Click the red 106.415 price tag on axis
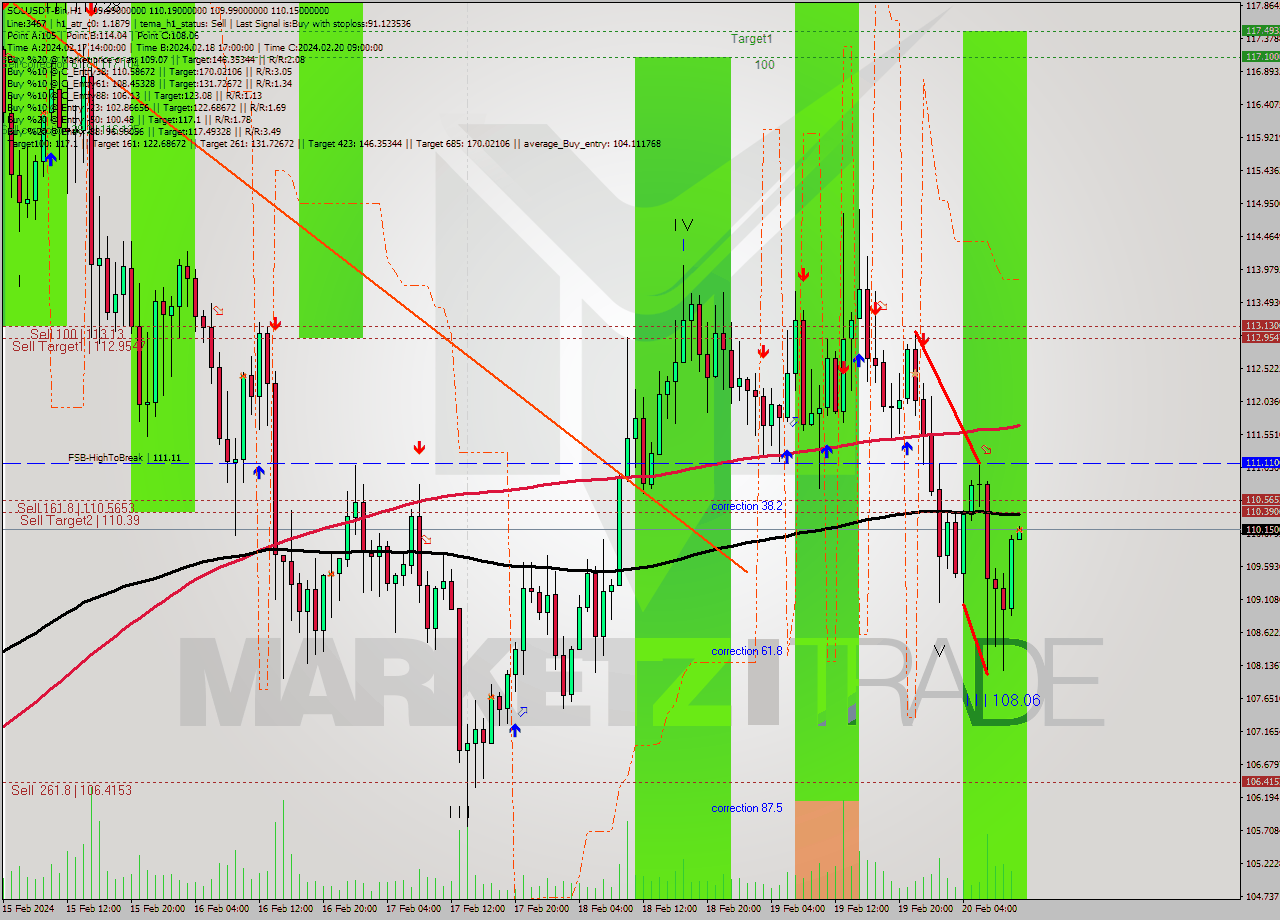Image resolution: width=1280 pixels, height=920 pixels. coord(1260,782)
